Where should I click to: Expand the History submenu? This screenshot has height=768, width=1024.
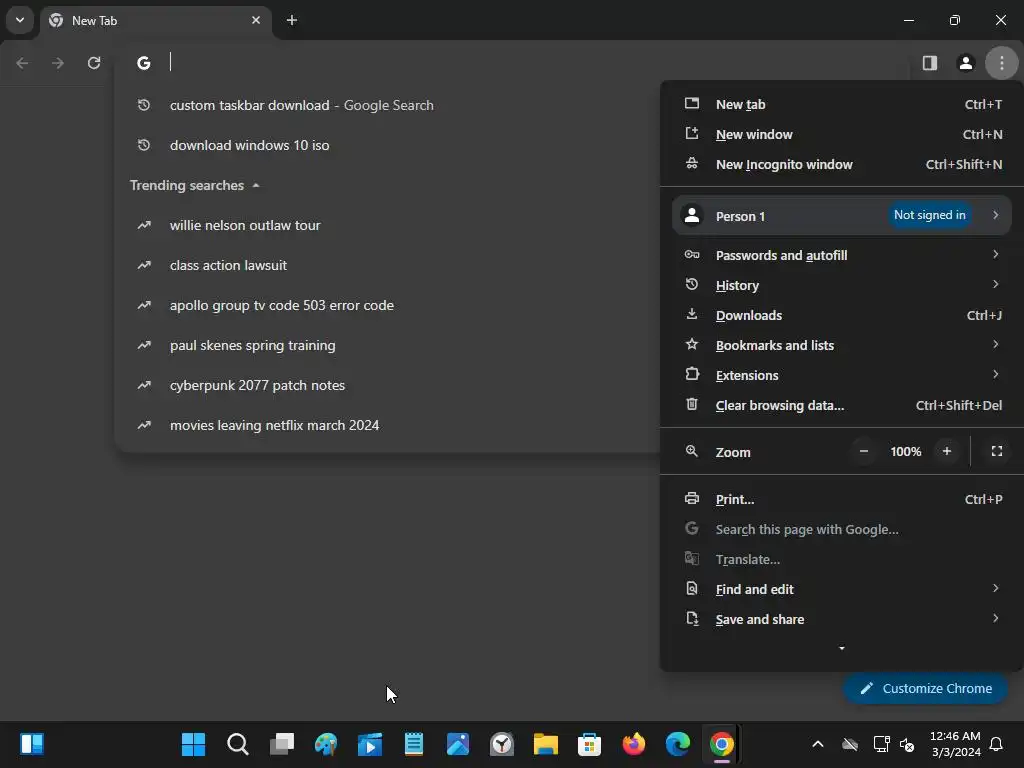point(842,285)
